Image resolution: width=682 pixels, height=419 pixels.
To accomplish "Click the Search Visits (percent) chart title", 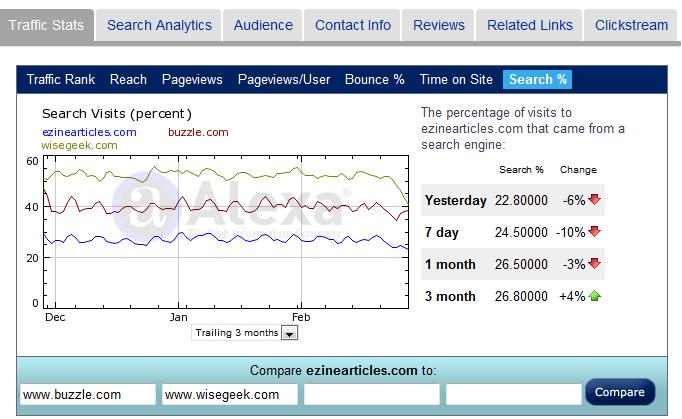I will pos(117,114).
